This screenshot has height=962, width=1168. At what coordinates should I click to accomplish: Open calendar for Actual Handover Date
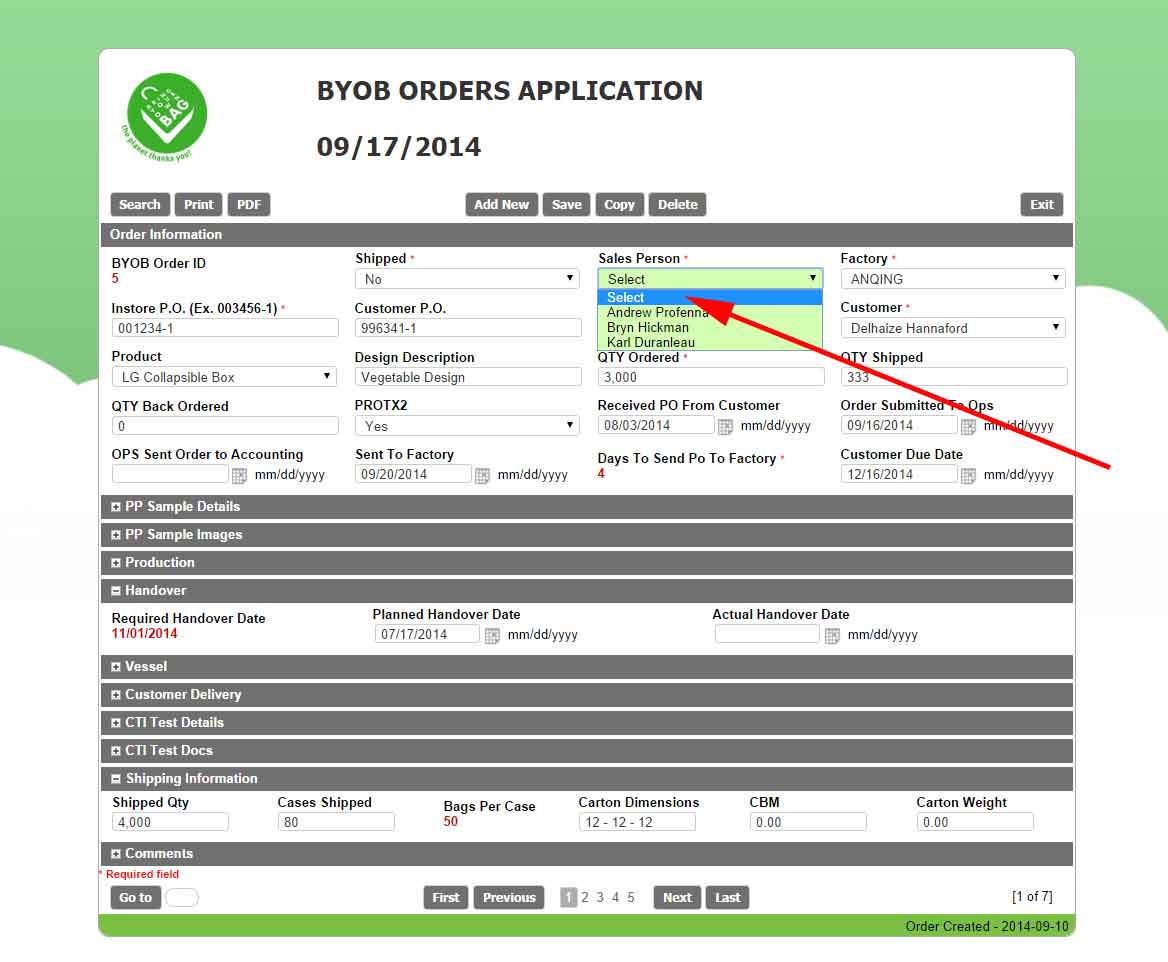pos(832,636)
